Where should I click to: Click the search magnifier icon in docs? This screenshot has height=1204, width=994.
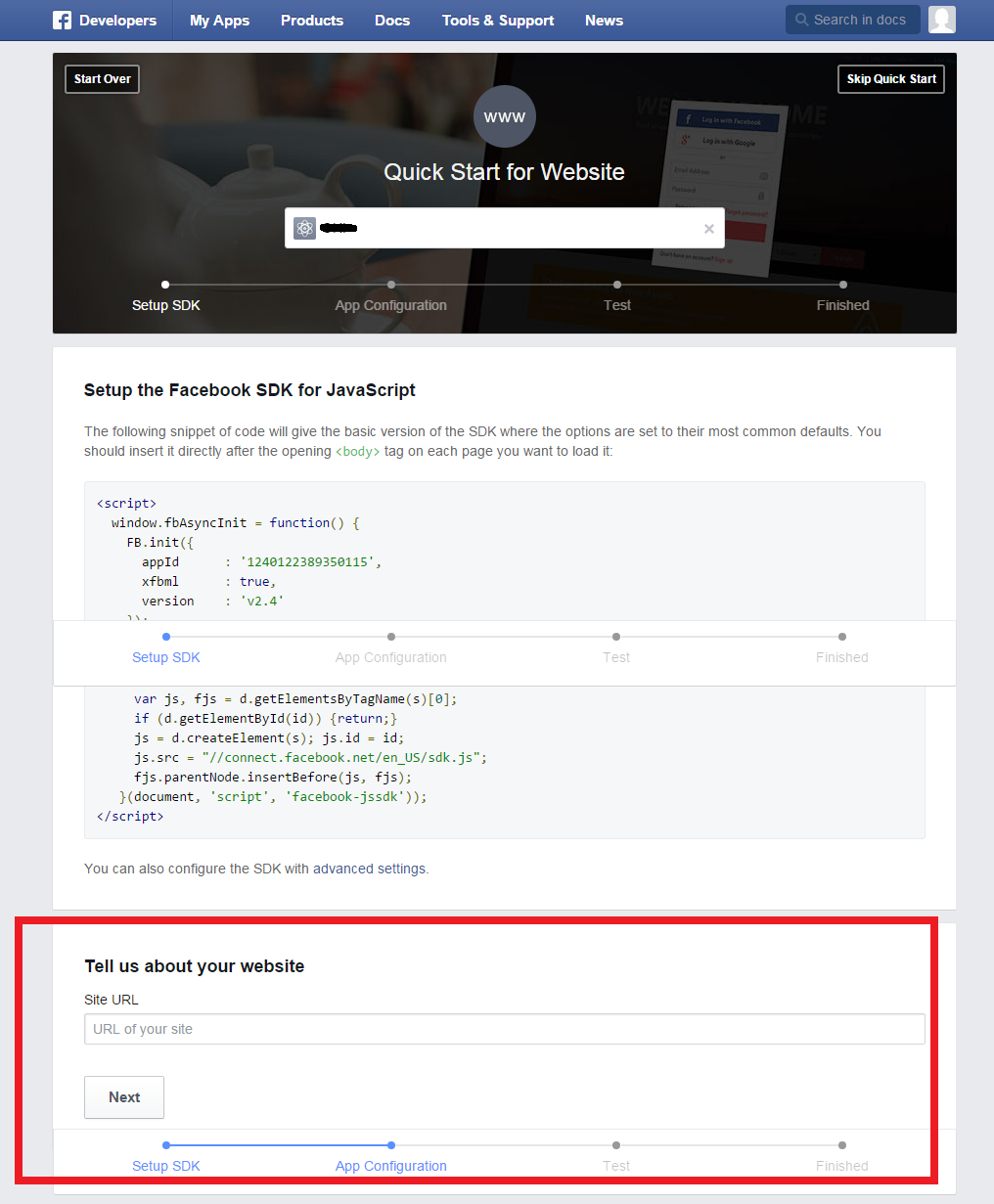802,20
